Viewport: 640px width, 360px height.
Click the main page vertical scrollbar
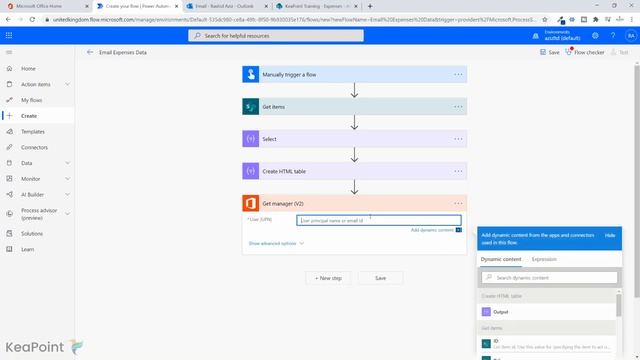[x=637, y=181]
